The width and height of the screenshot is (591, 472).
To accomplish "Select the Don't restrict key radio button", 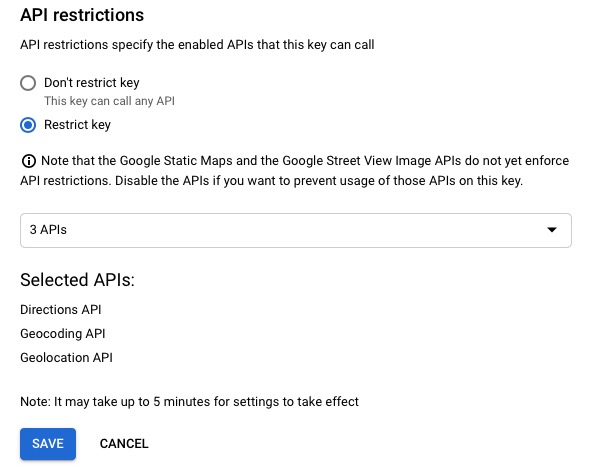I will 28,83.
